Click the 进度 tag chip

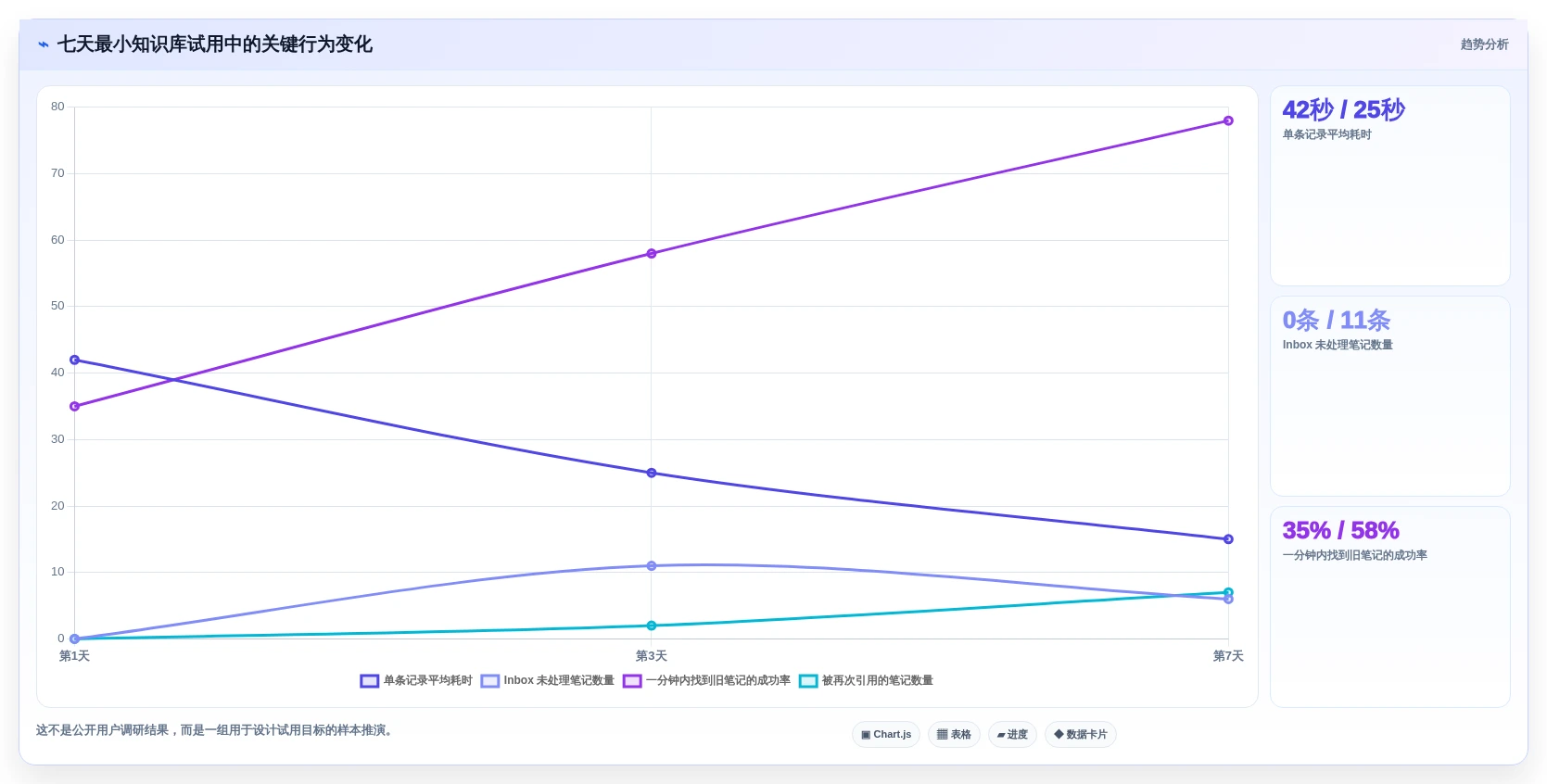click(x=1012, y=734)
